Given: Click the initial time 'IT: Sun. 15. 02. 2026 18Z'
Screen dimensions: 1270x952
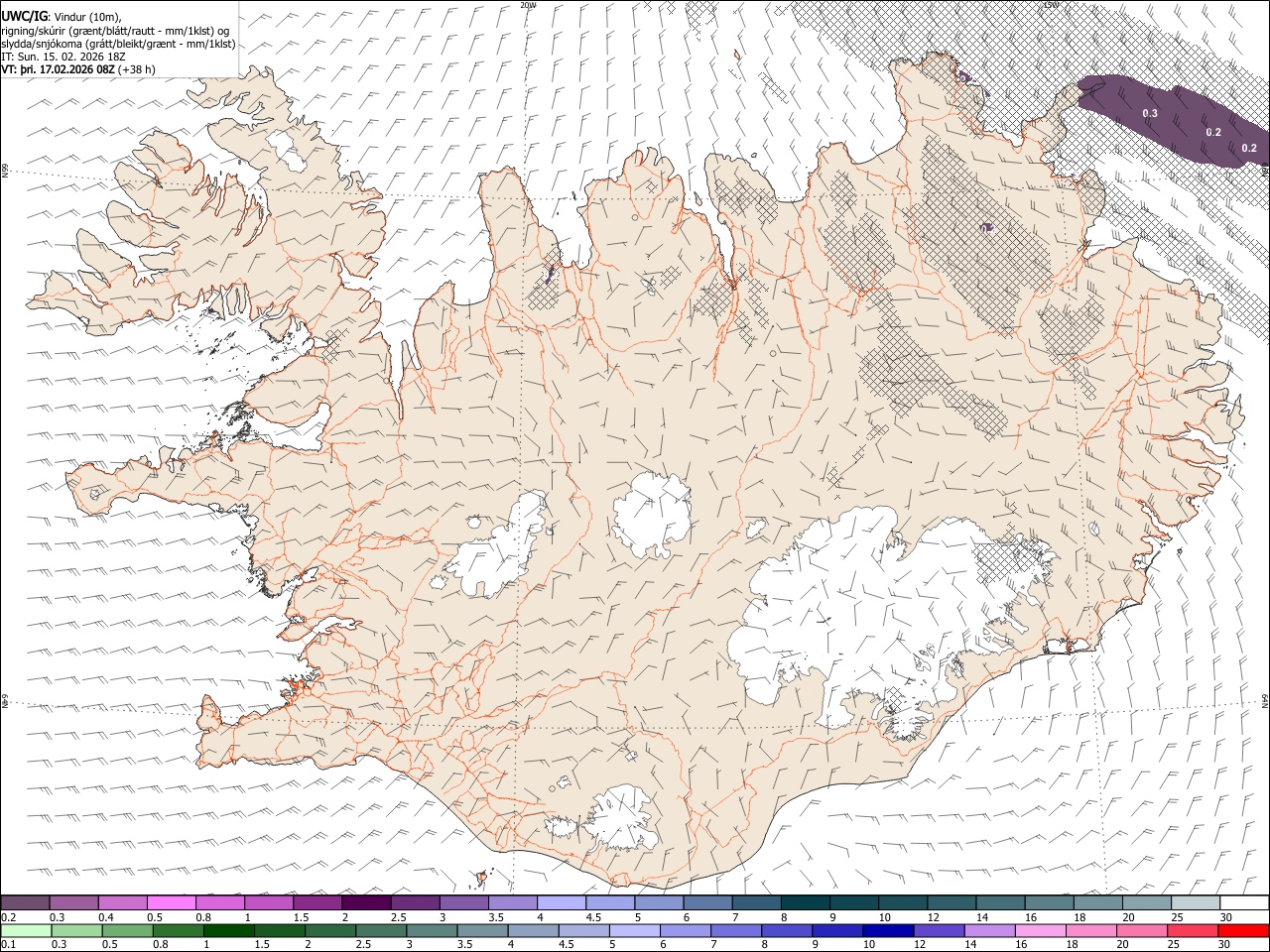Looking at the screenshot, I should tap(63, 57).
